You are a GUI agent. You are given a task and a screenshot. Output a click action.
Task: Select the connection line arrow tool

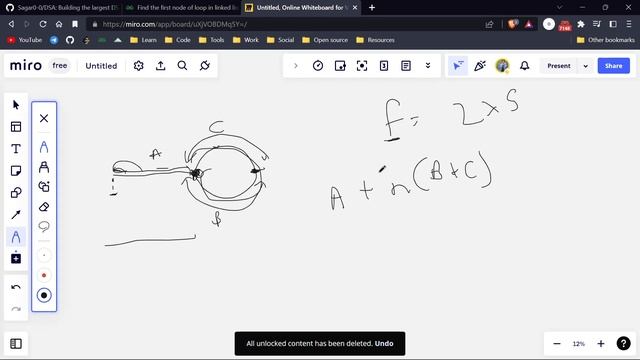pos(16,215)
